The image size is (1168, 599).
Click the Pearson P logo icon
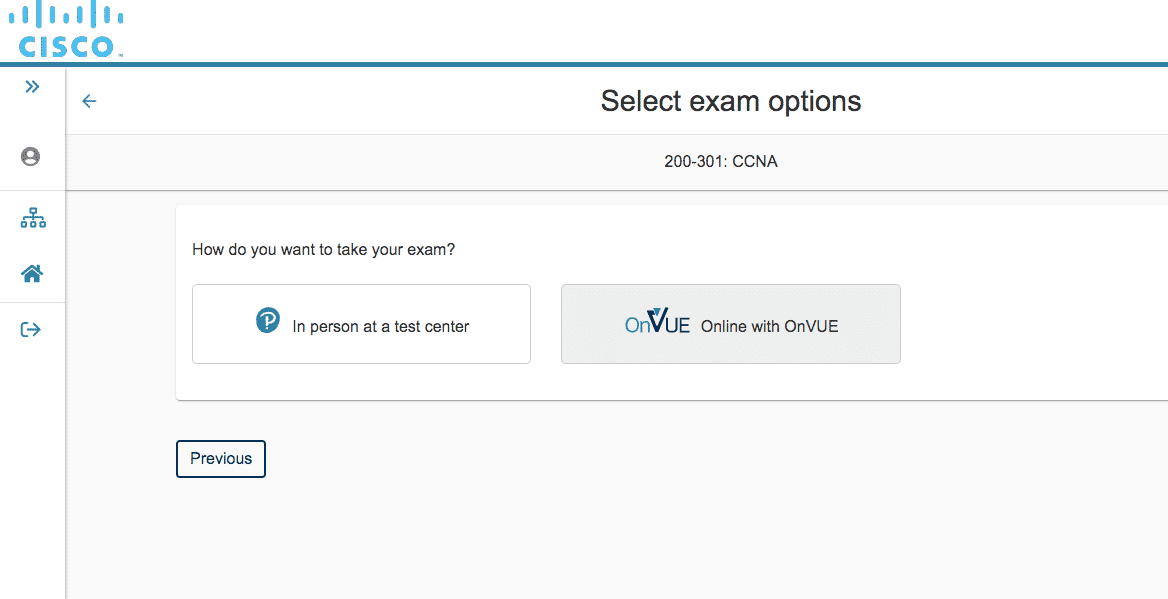(267, 320)
